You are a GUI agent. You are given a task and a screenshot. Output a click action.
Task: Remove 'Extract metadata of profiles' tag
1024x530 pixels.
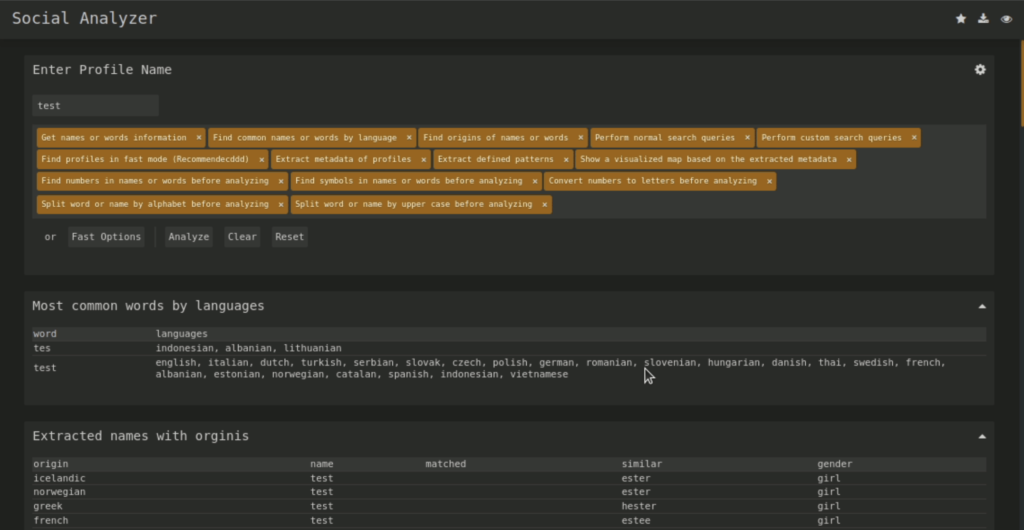tap(423, 160)
